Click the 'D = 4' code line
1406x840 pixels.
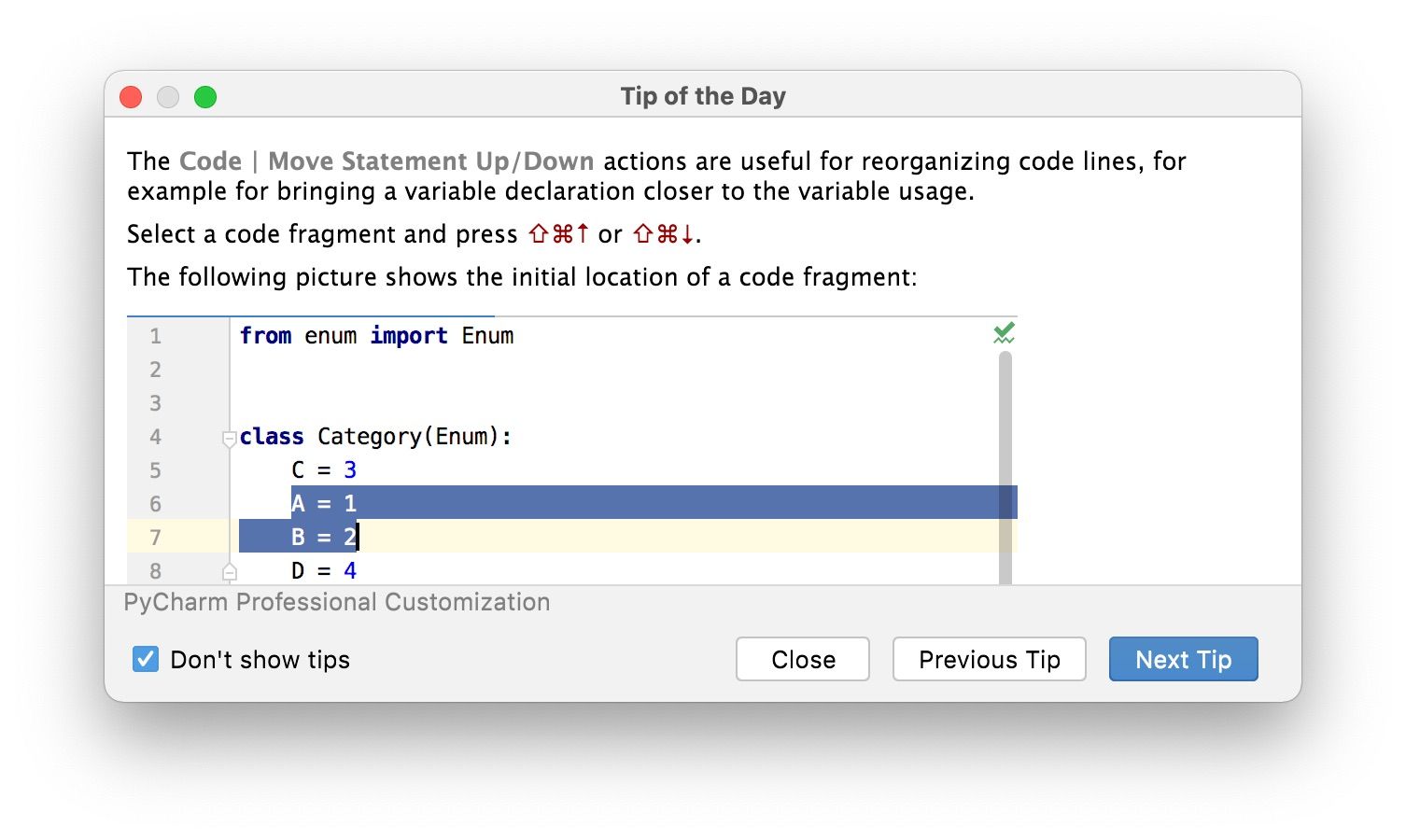pos(324,570)
